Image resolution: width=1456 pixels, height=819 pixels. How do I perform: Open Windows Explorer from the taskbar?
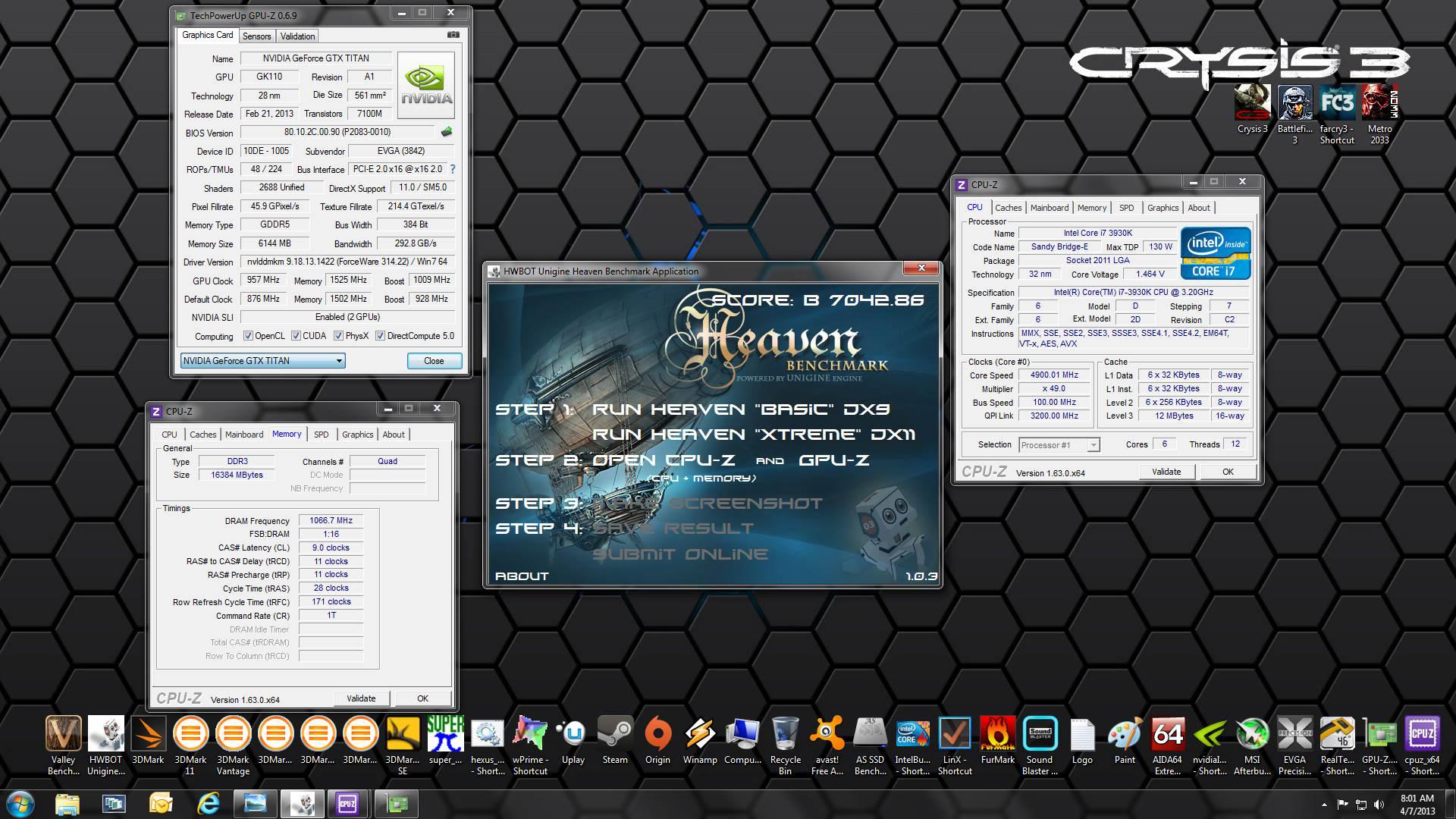coord(67,803)
